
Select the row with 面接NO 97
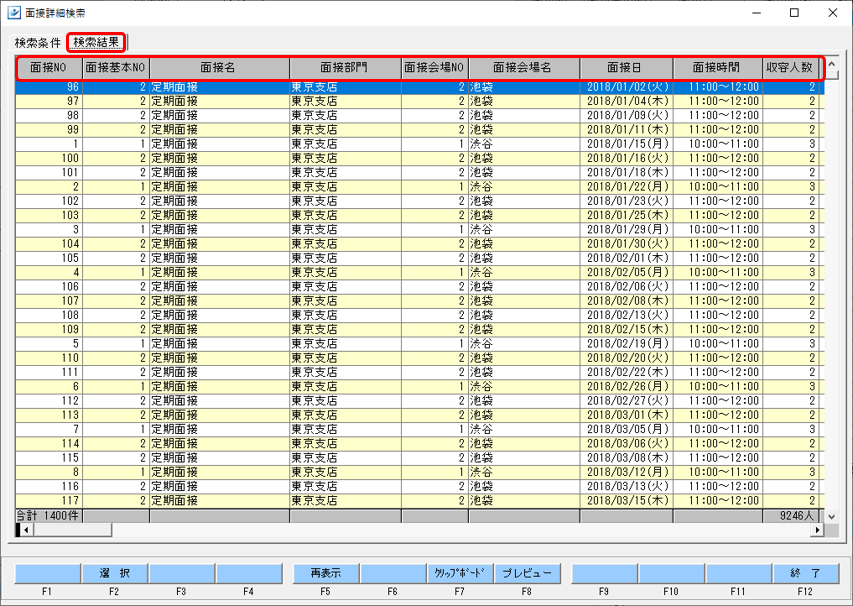419,101
